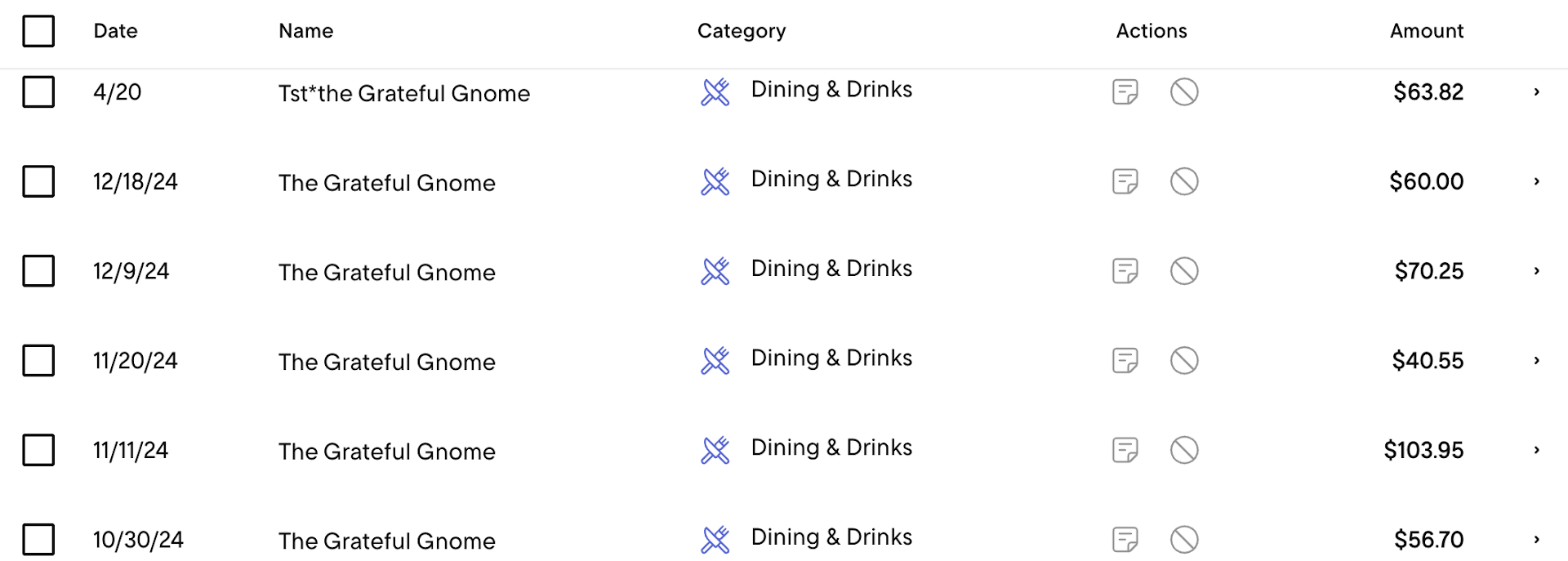Expand the 12/18/24 row chevron arrow
Viewport: 1568px width, 561px height.
click(x=1536, y=181)
